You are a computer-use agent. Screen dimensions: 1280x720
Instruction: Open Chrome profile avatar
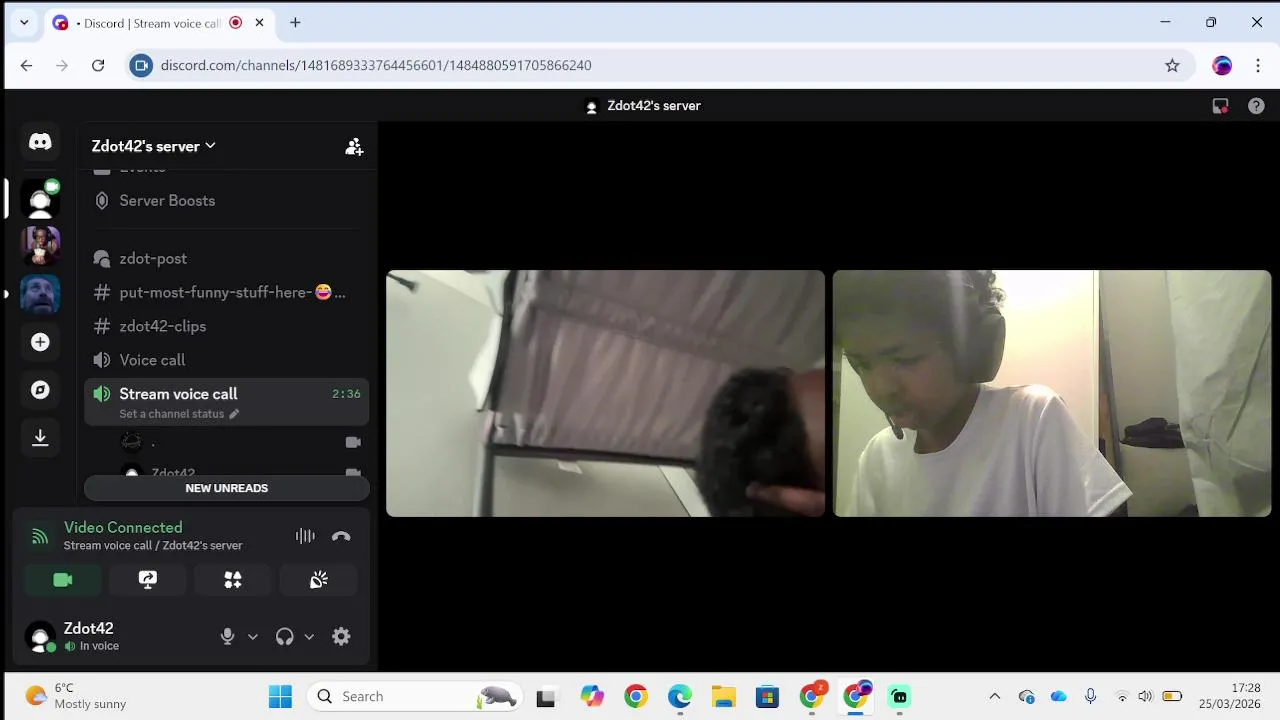point(1222,65)
